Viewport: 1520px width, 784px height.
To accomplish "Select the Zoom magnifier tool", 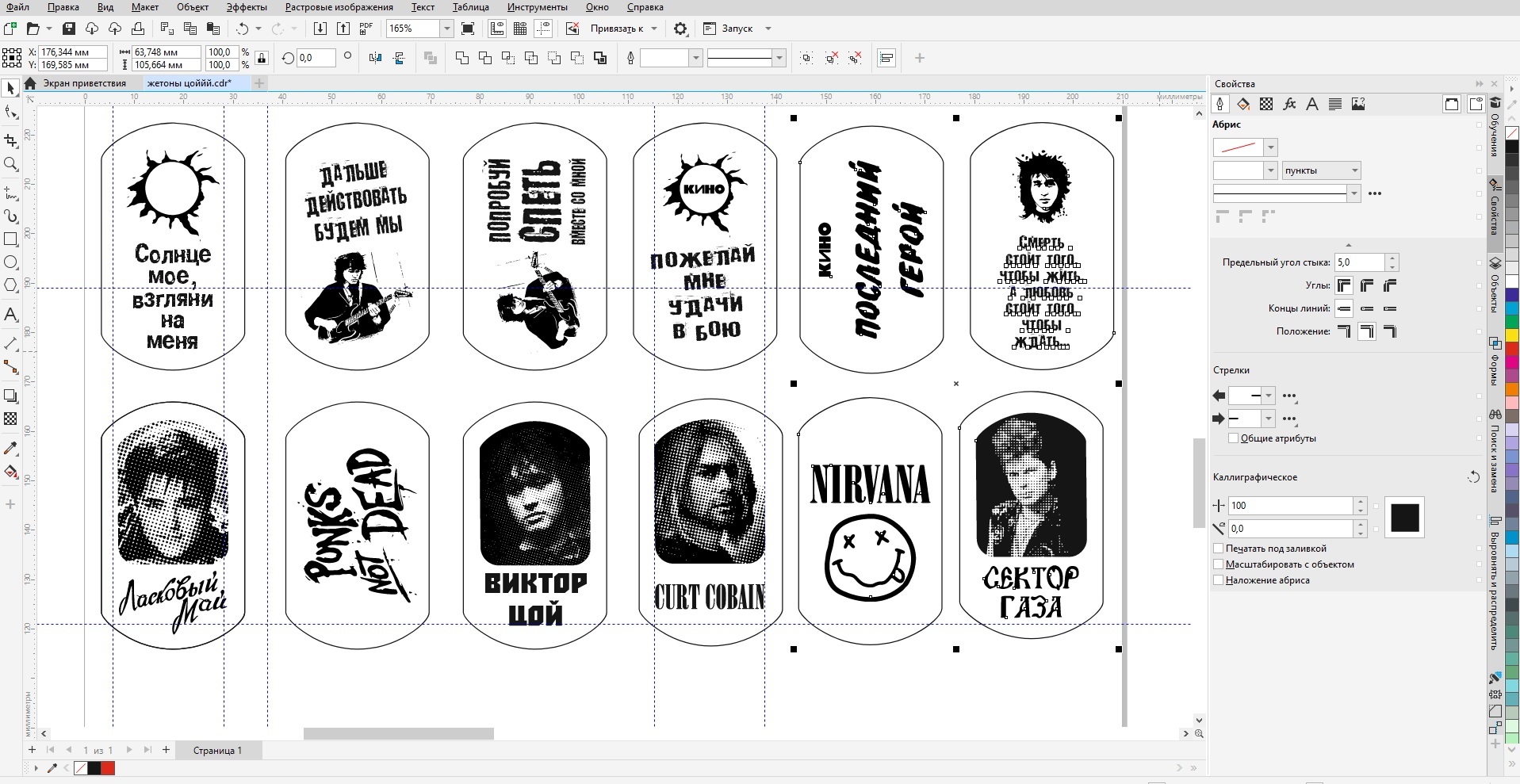I will click(x=10, y=164).
